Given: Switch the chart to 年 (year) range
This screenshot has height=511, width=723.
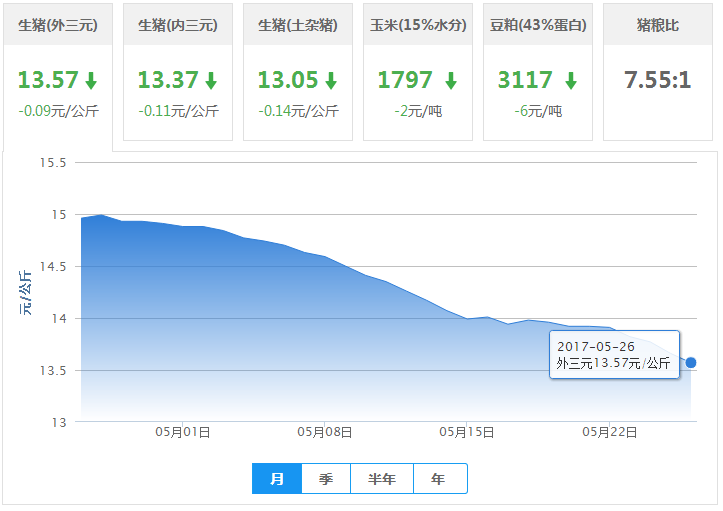Looking at the screenshot, I should [x=439, y=479].
